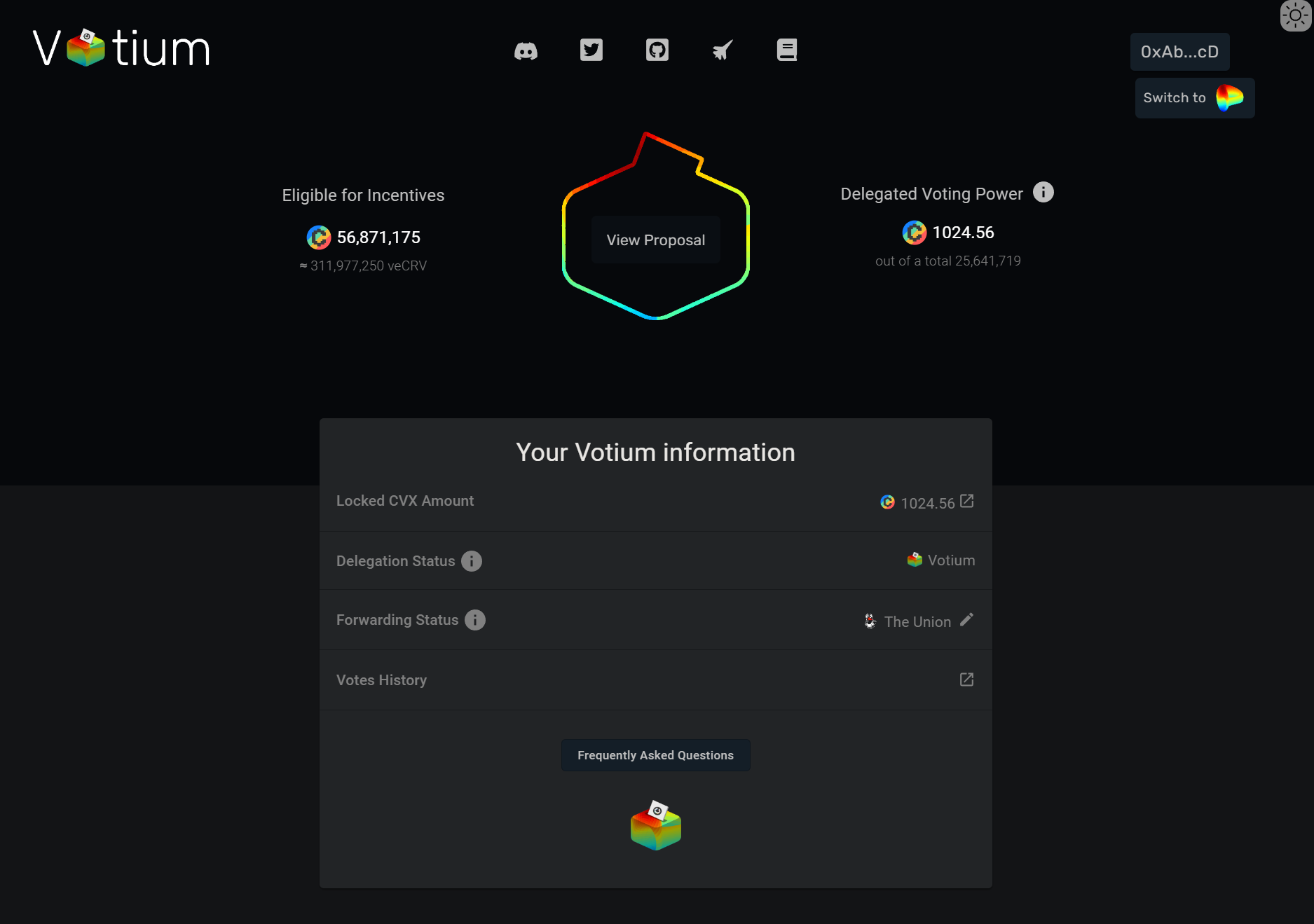
Task: Edit the The Union forwarding setting with the pencil icon
Action: [966, 620]
